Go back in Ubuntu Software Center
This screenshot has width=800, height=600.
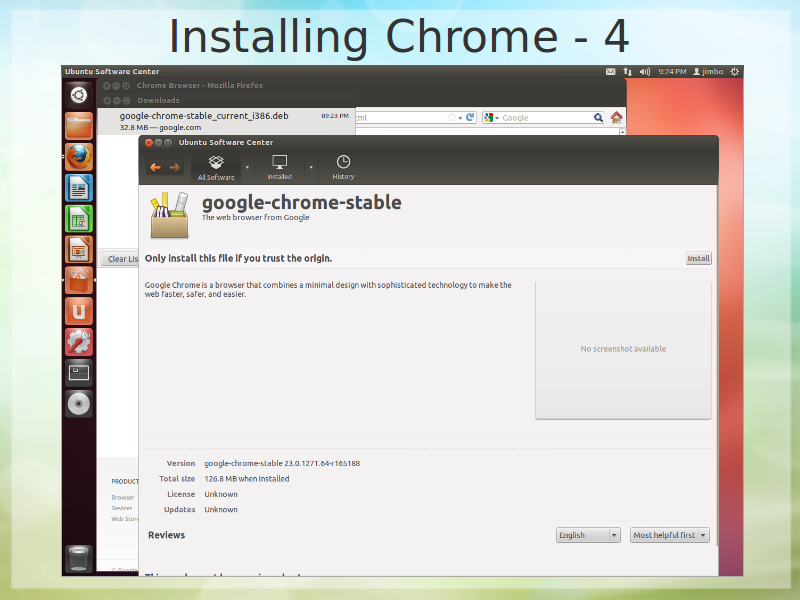(156, 167)
